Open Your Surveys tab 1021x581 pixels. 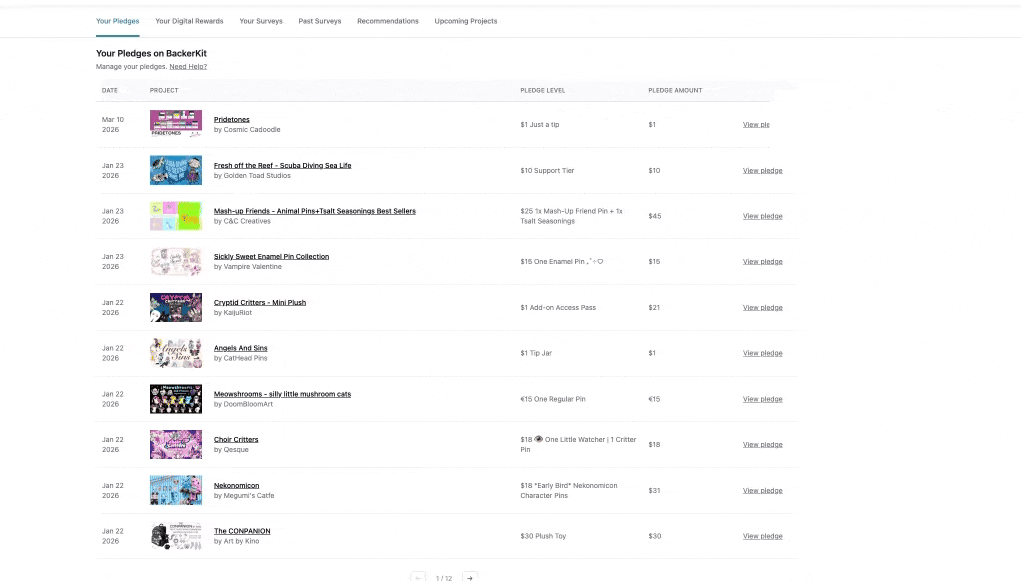pos(260,21)
